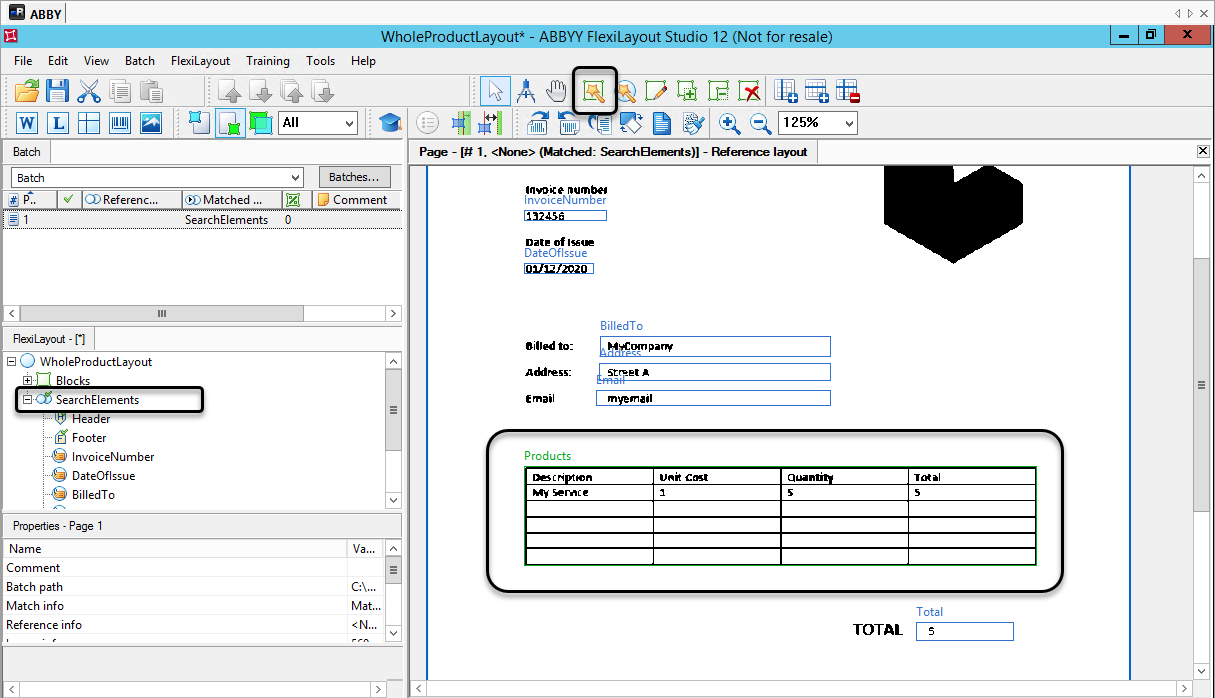Click the Open folder toolbar icon
This screenshot has height=698, width=1215.
click(x=27, y=91)
